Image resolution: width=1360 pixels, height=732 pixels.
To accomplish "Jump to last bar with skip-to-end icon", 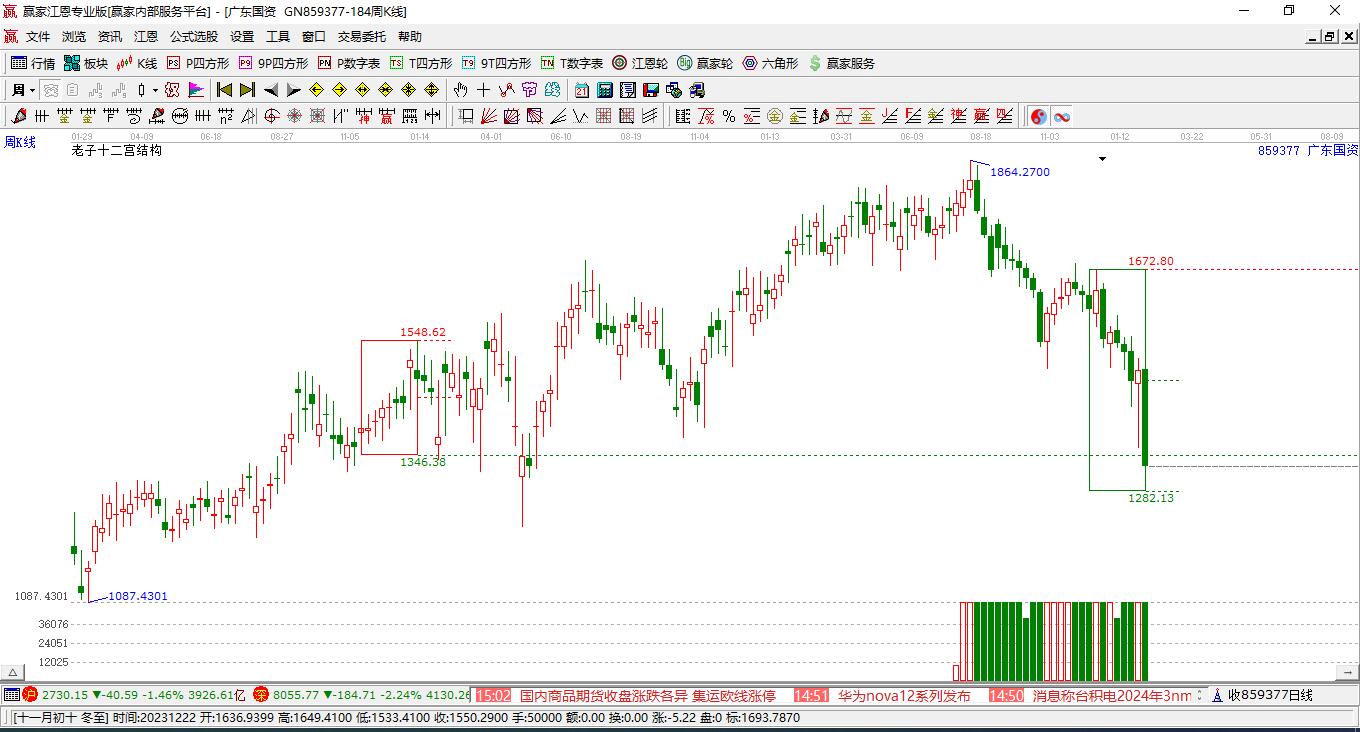I will [x=247, y=90].
